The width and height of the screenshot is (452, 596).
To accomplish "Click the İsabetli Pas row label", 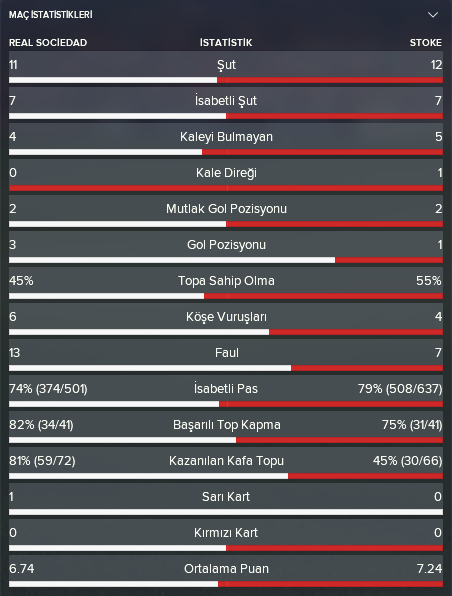I will pyautogui.click(x=226, y=388).
